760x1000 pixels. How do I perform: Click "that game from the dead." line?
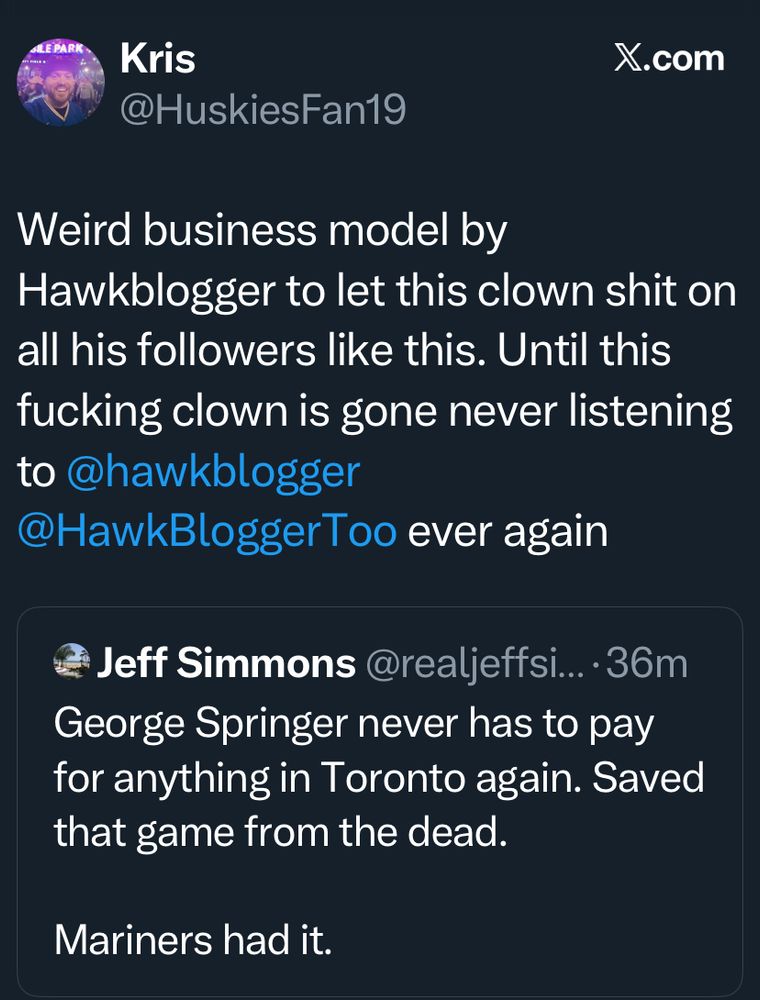[280, 831]
